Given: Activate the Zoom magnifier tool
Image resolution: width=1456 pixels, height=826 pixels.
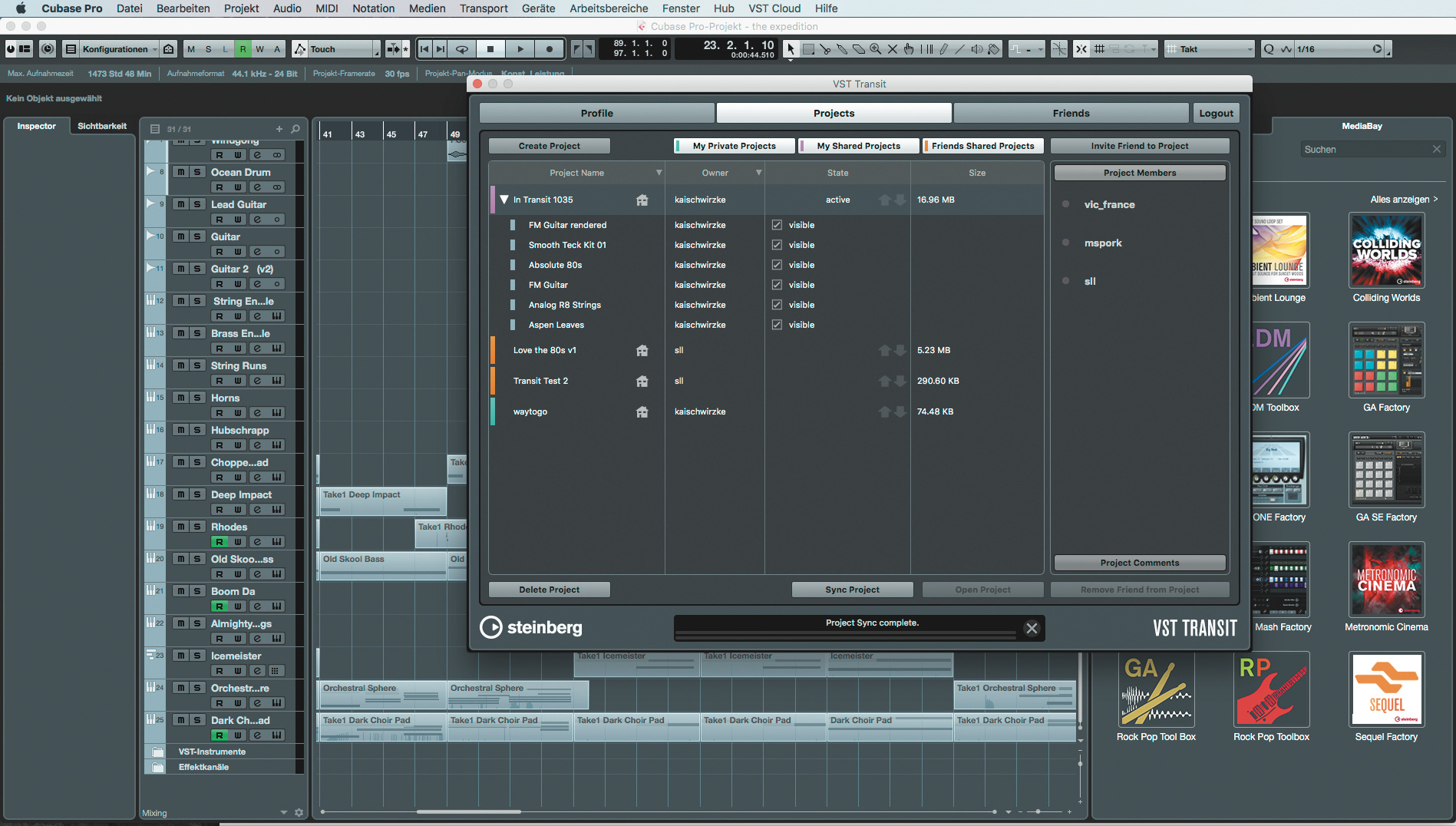Looking at the screenshot, I should (876, 49).
